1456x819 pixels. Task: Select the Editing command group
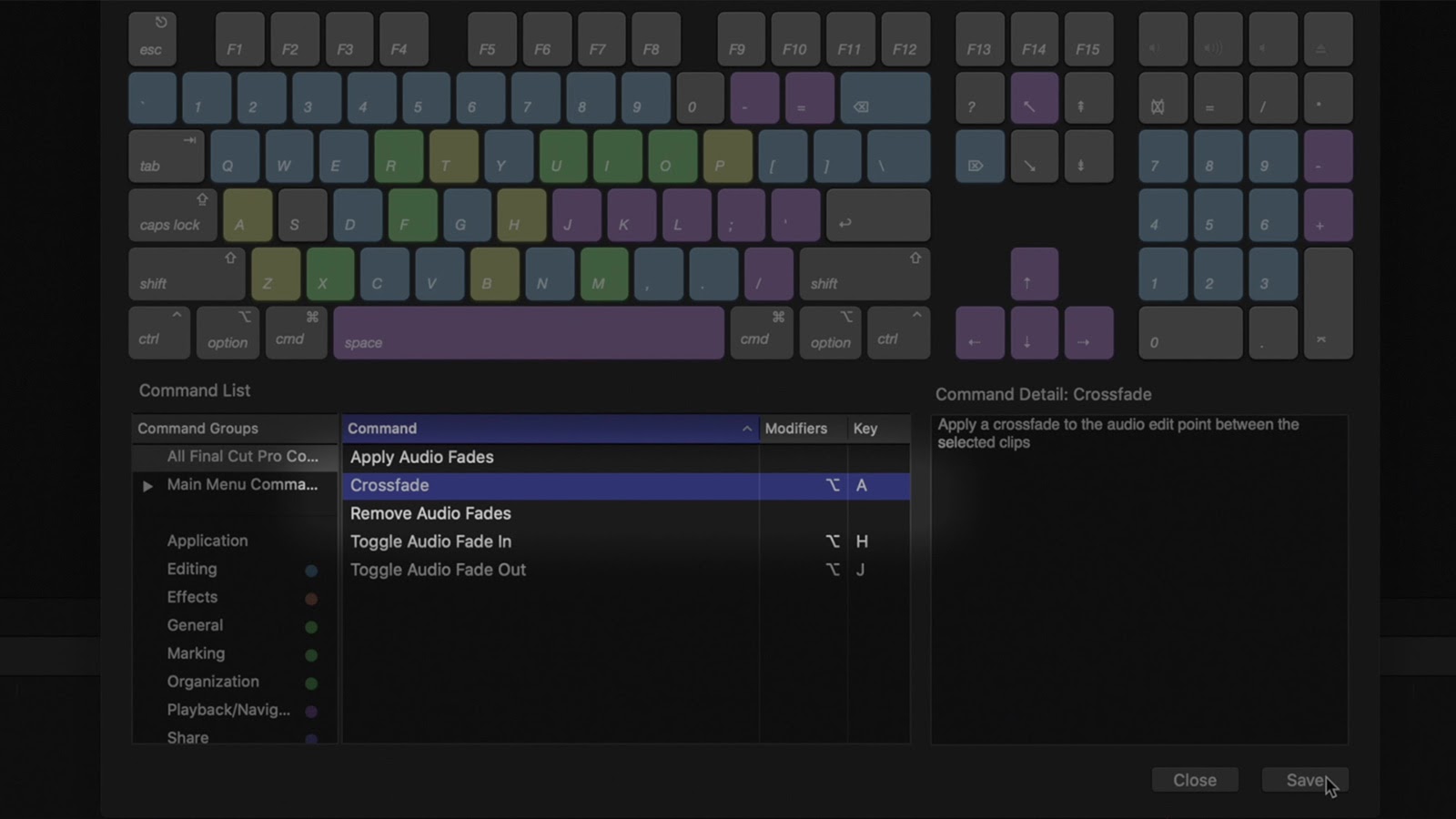click(192, 569)
